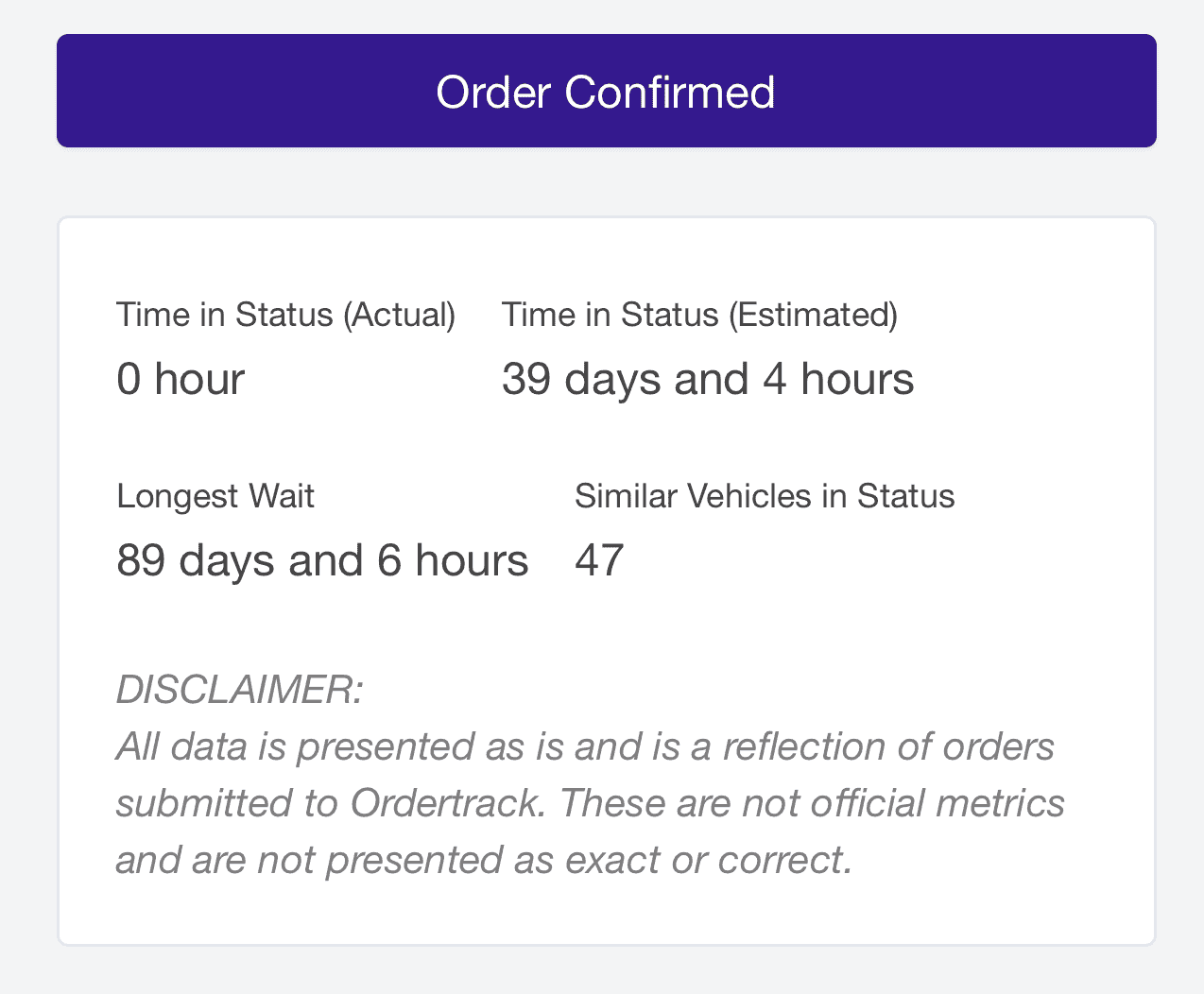
Task: Select the "0 hour" actual time value
Action: click(x=181, y=379)
